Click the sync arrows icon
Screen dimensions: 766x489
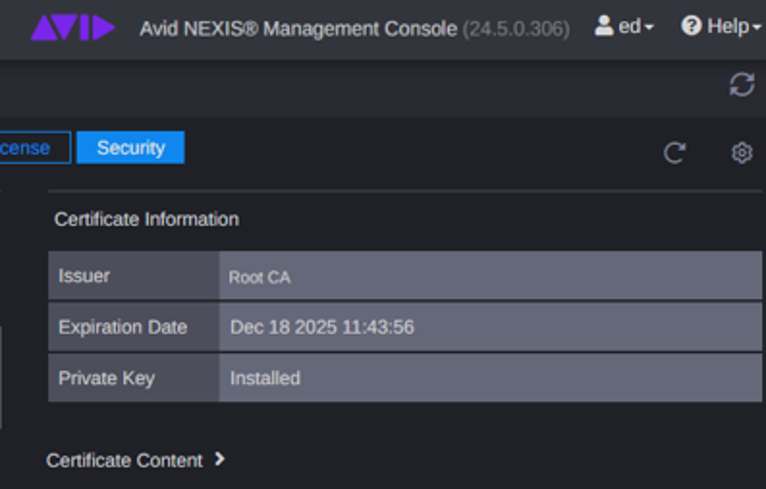coord(742,85)
